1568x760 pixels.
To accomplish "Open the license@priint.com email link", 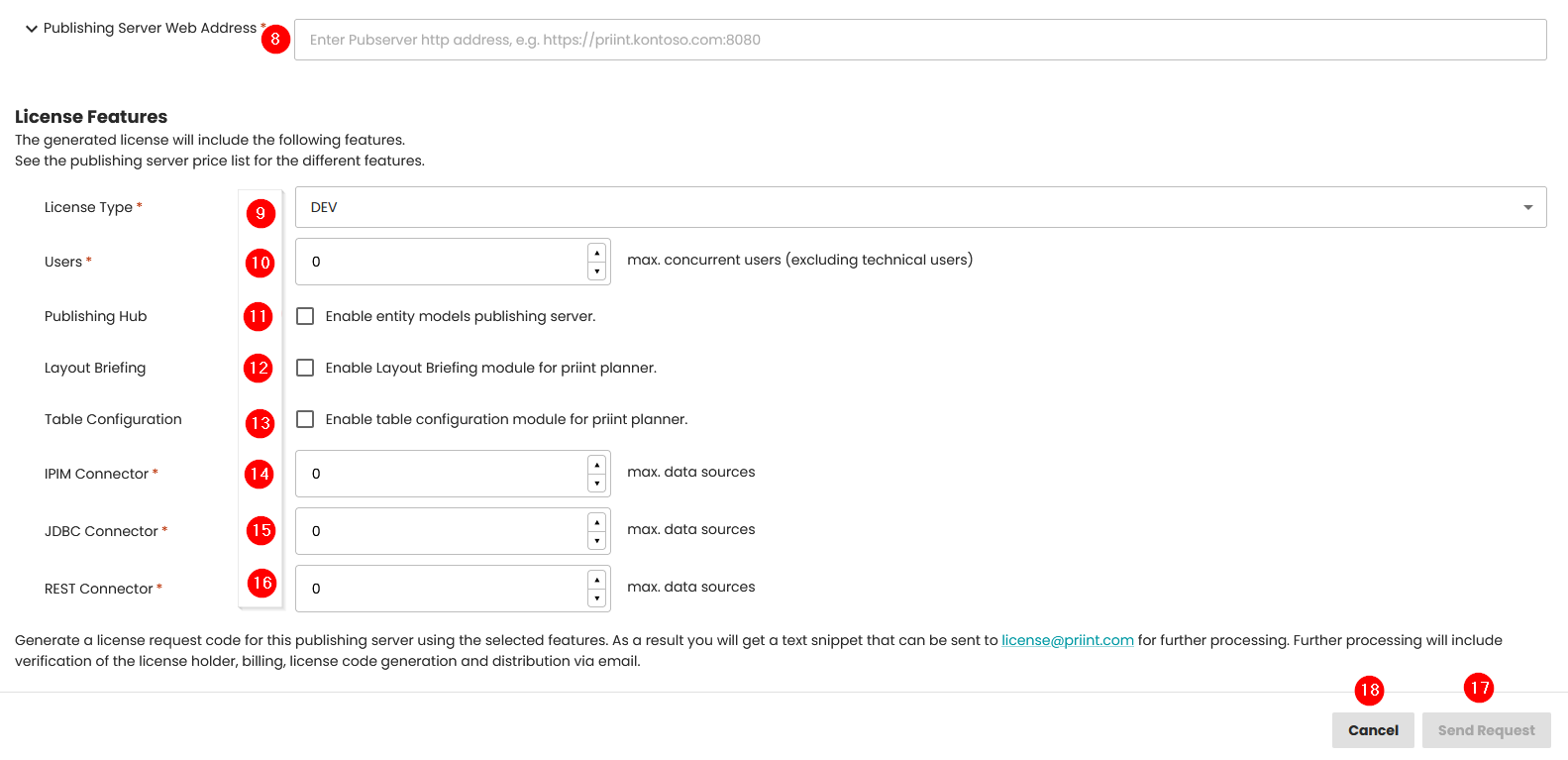I will [x=1067, y=640].
